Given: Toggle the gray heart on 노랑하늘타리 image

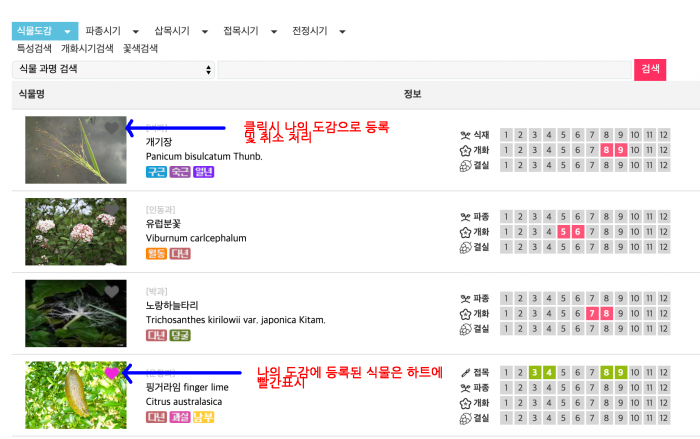Looking at the screenshot, I should point(112,292).
